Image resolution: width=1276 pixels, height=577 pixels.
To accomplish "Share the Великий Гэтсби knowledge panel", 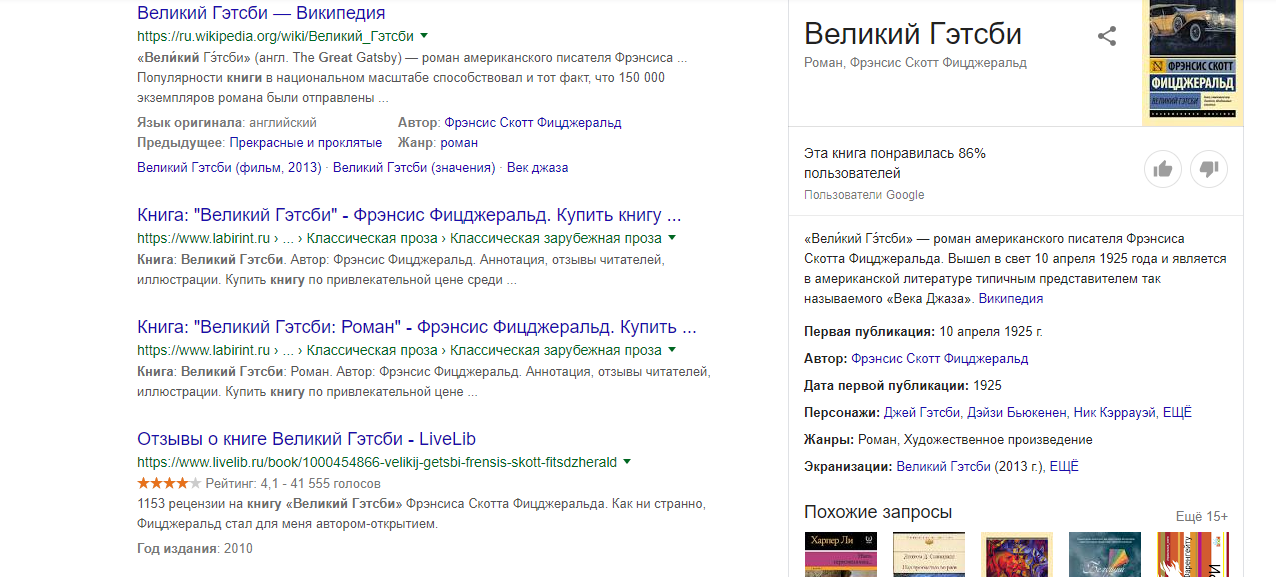I will pyautogui.click(x=1107, y=37).
